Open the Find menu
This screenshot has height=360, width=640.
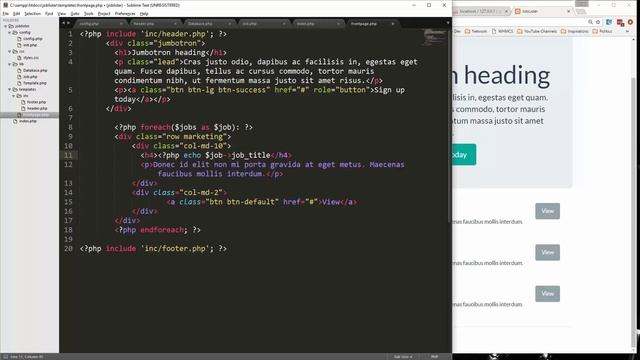pyautogui.click(x=49, y=13)
